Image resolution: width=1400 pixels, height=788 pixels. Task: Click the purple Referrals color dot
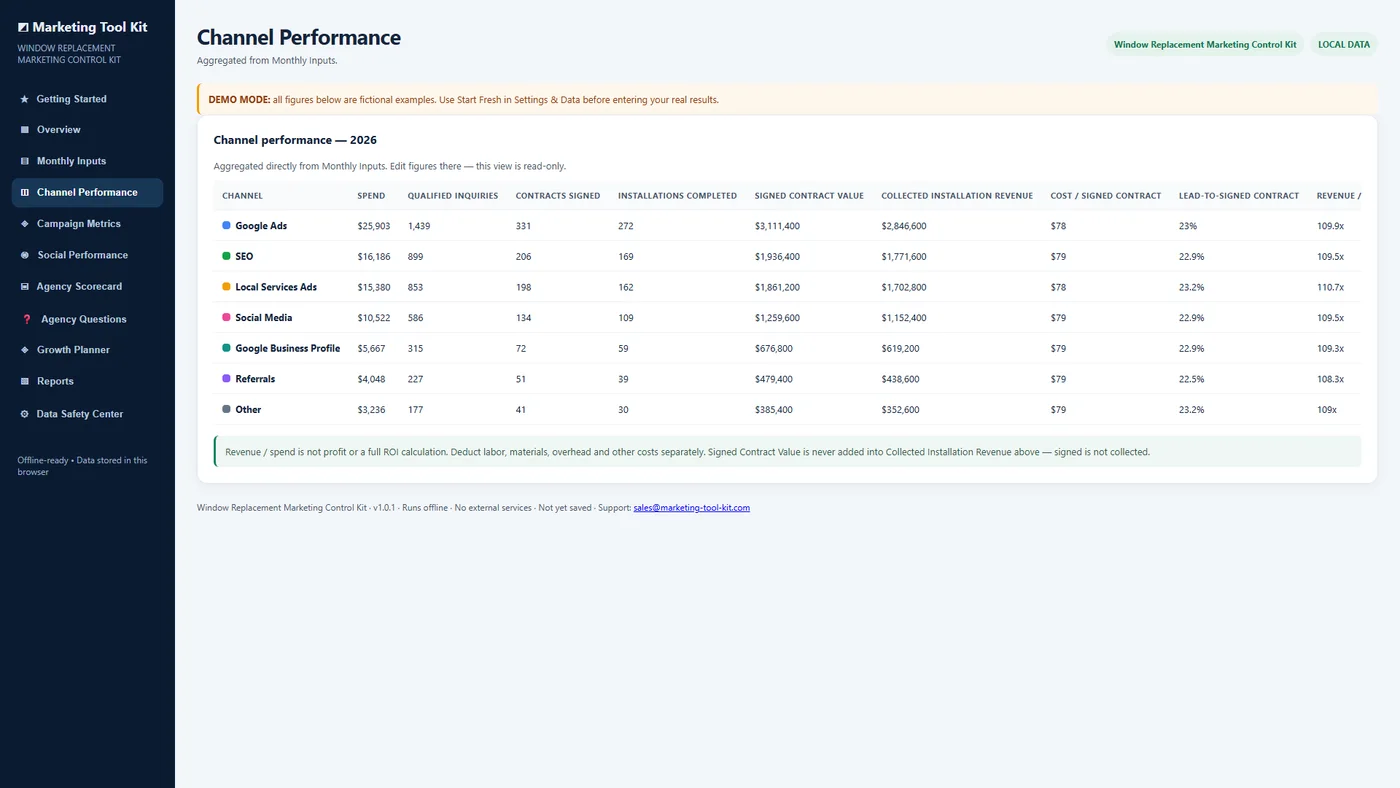pyautogui.click(x=226, y=379)
